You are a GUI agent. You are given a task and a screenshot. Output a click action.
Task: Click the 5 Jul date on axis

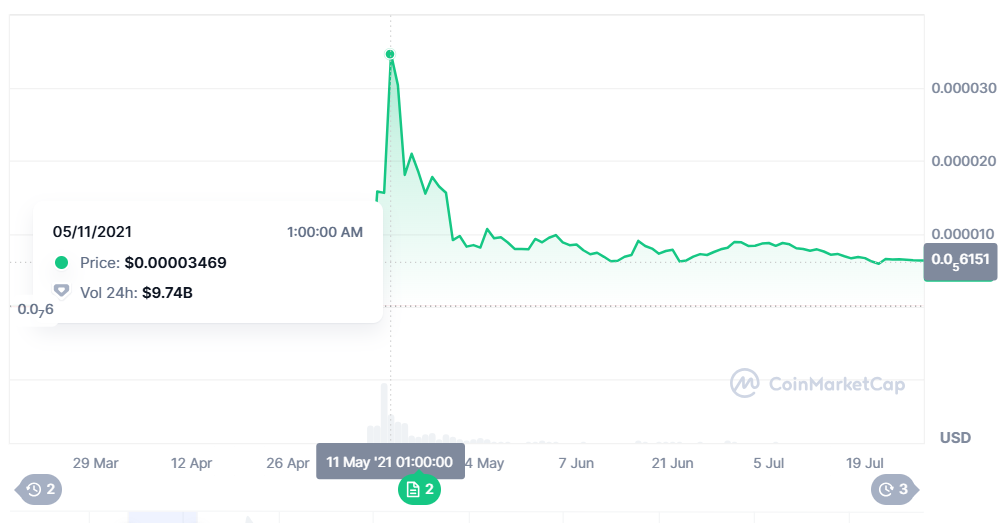click(768, 463)
